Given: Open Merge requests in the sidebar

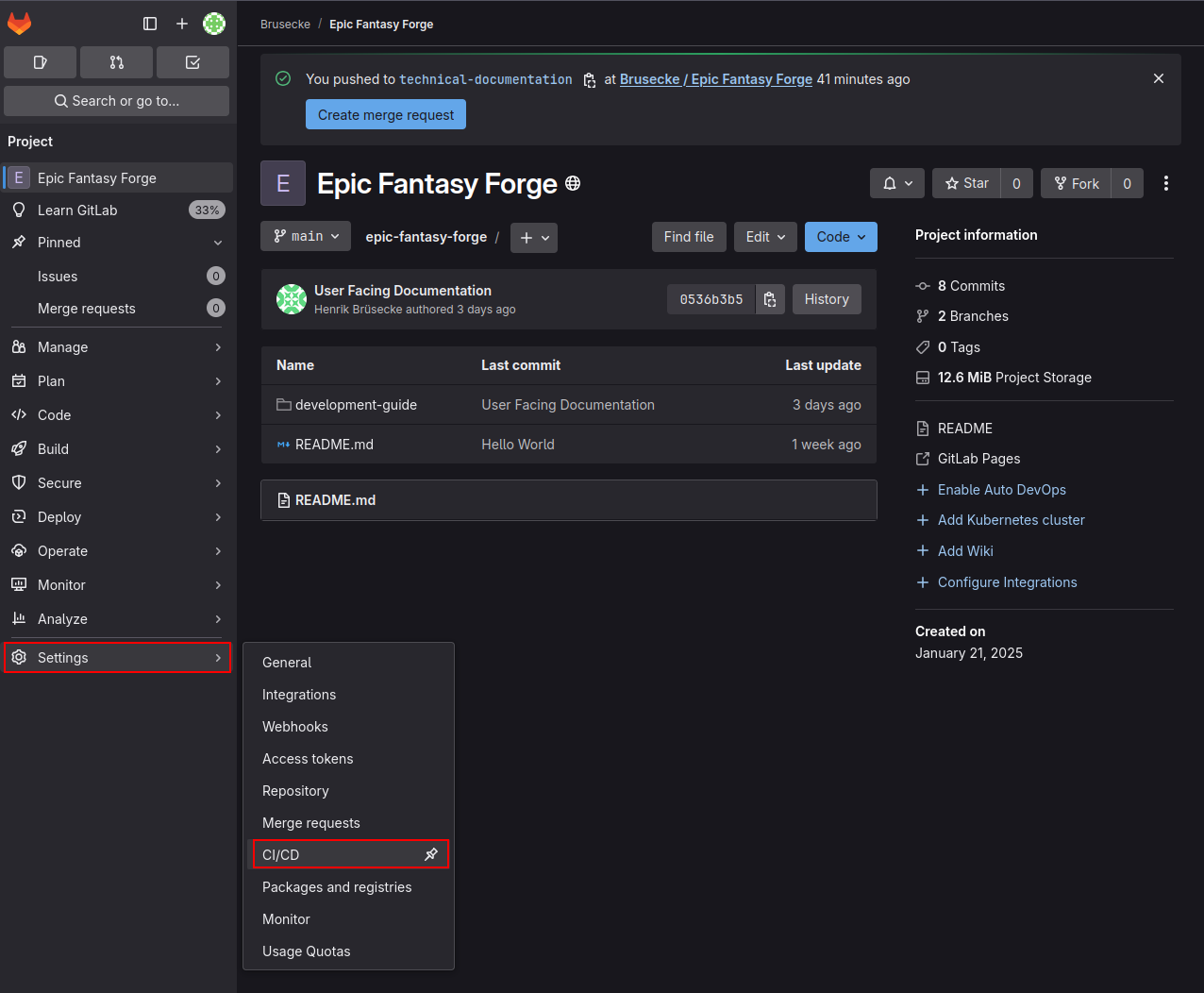Looking at the screenshot, I should click(x=118, y=309).
